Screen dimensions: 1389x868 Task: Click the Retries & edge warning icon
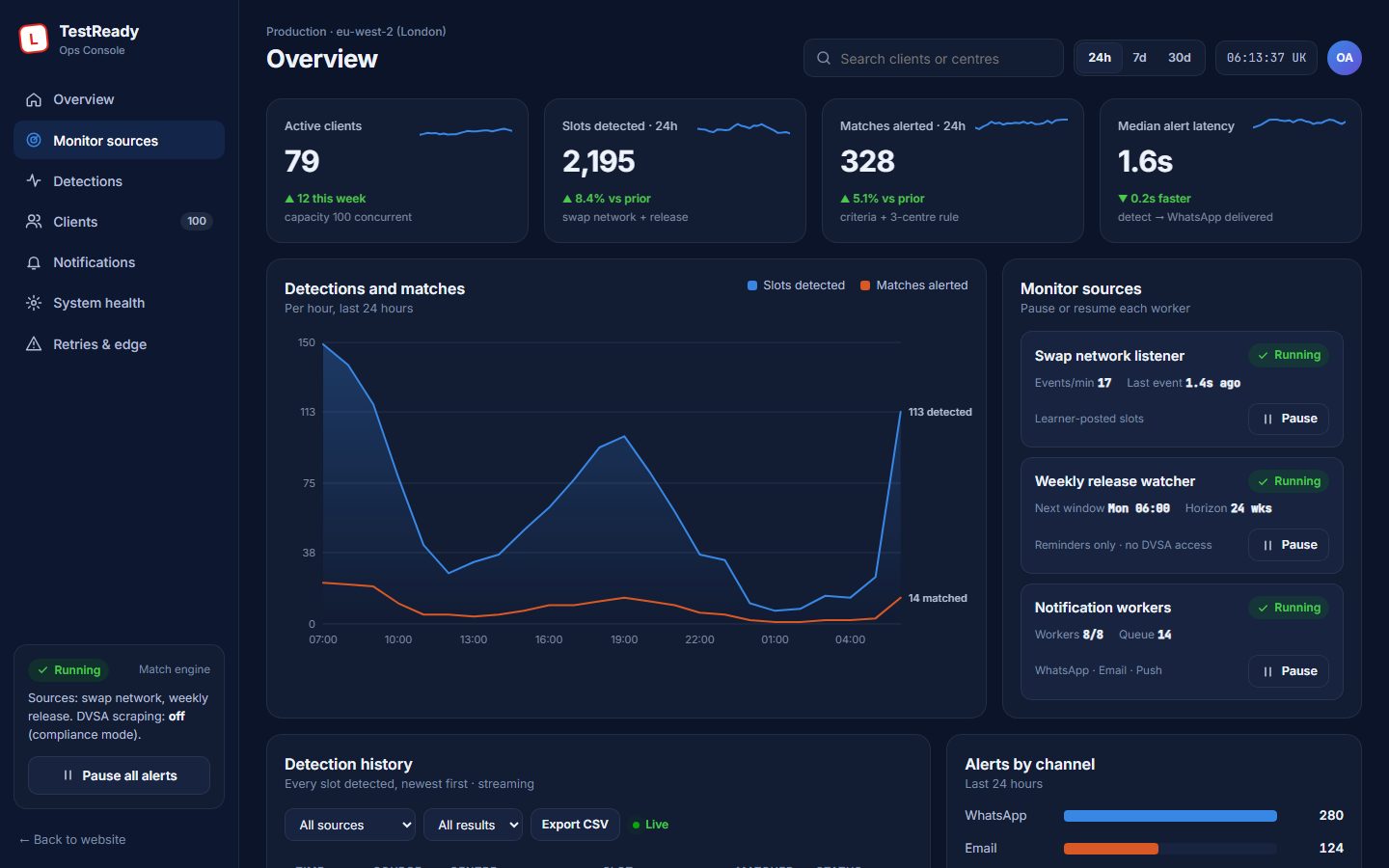point(34,343)
